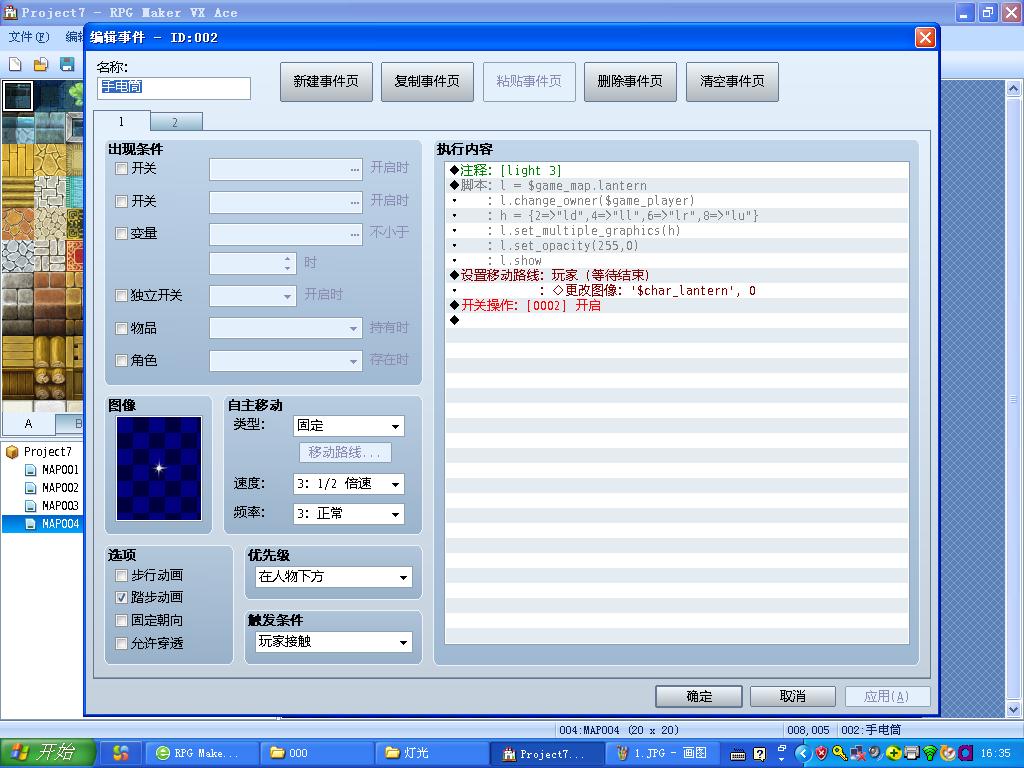Switch to tileset tab A
Image resolution: width=1024 pixels, height=768 pixels.
(x=29, y=424)
